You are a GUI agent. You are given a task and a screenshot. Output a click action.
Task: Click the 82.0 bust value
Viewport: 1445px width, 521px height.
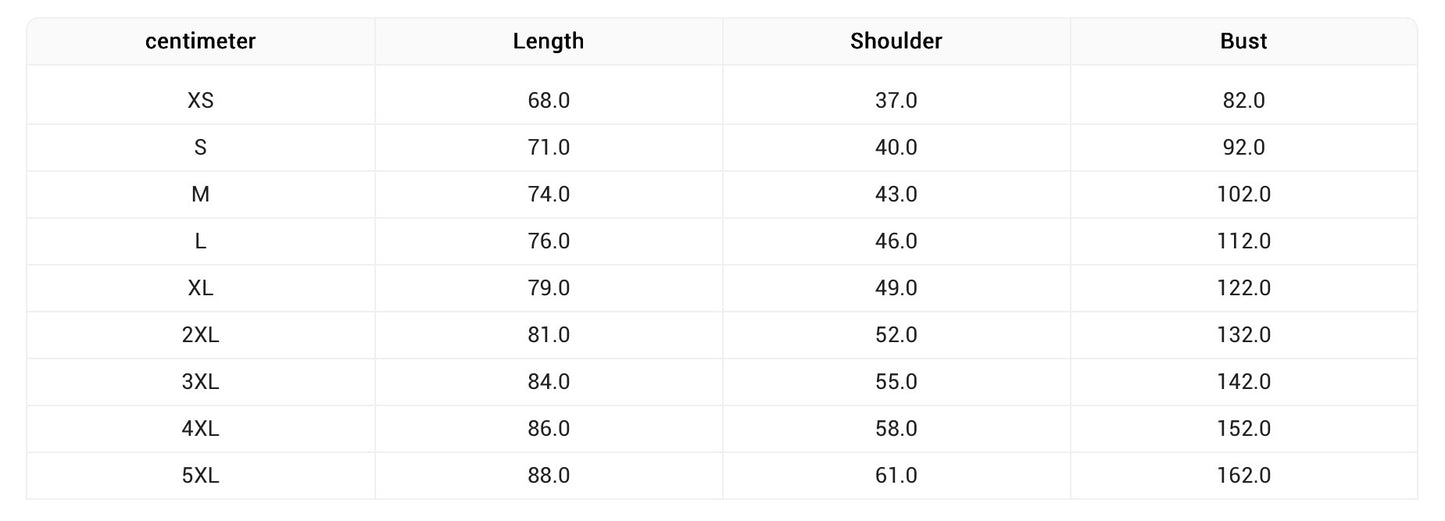(x=1243, y=100)
